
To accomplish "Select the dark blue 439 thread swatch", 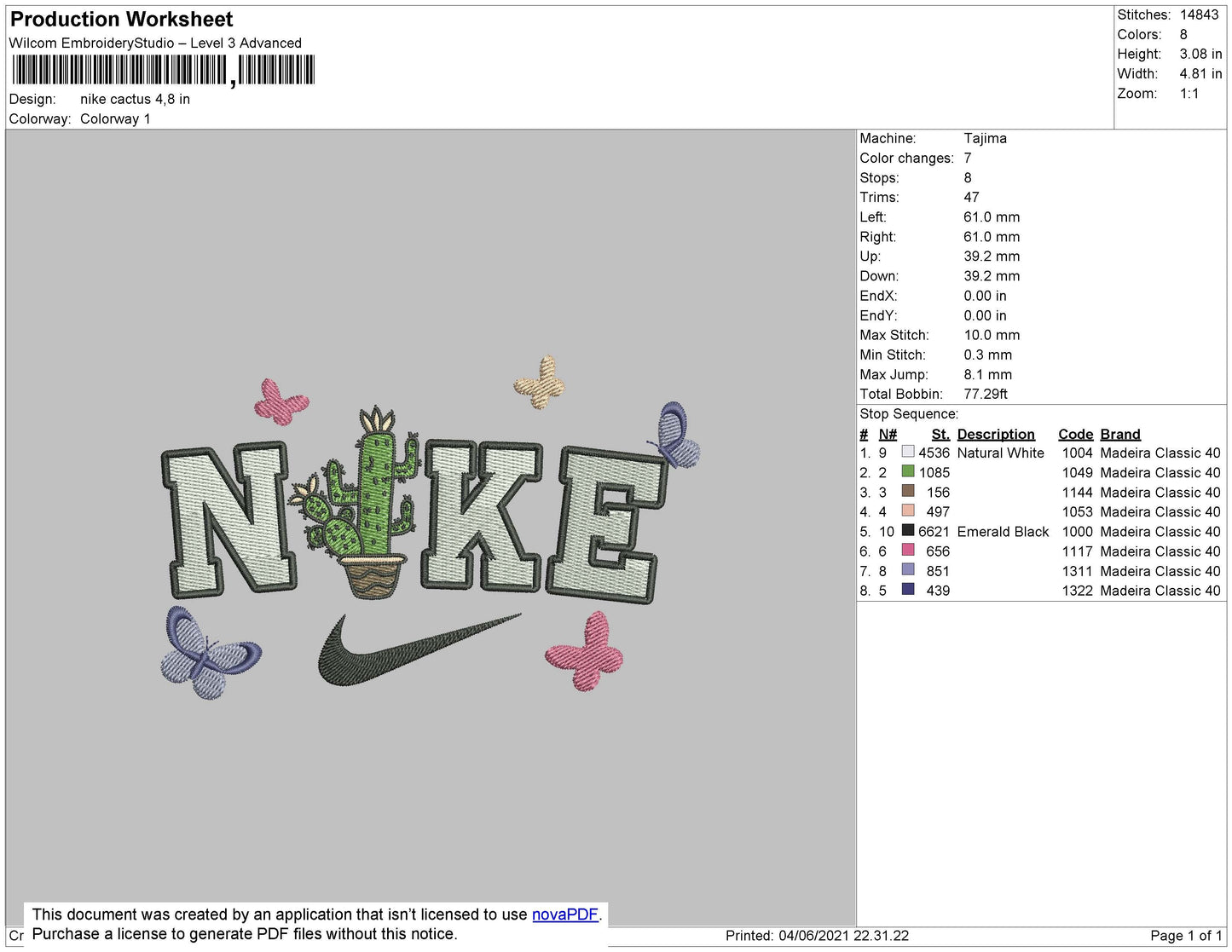I will (908, 589).
